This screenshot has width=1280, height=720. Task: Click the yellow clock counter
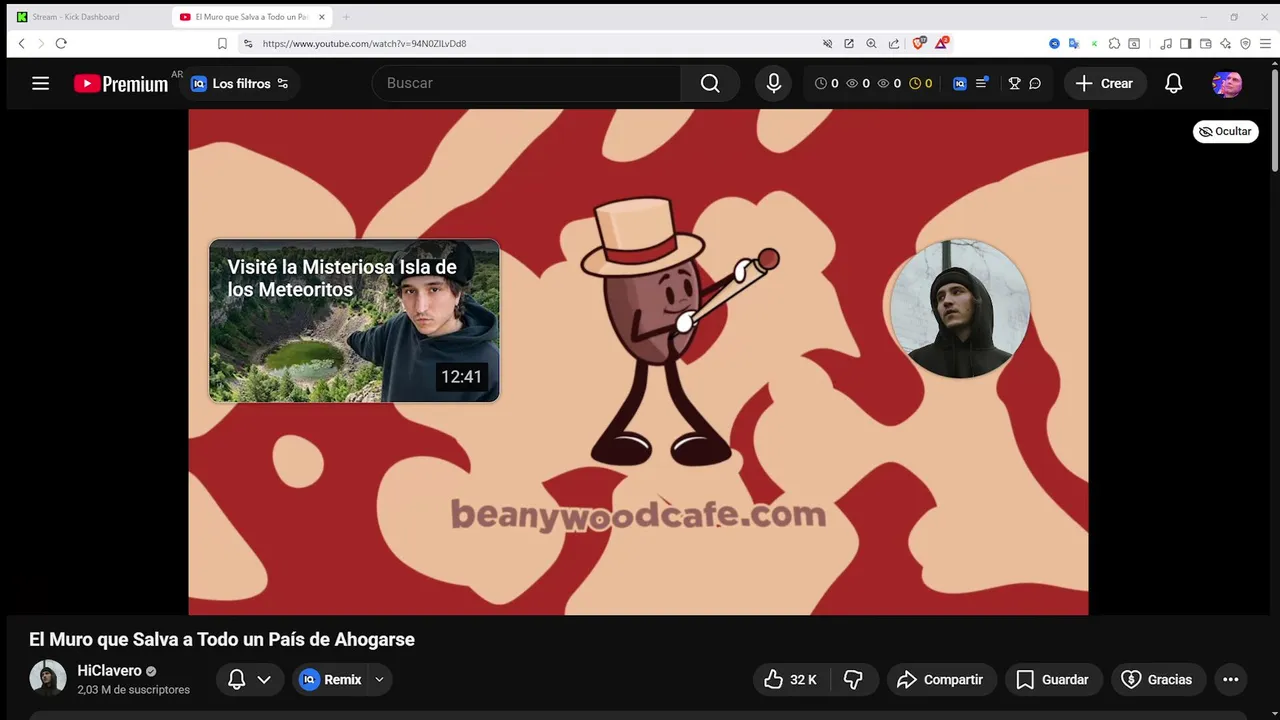(921, 84)
